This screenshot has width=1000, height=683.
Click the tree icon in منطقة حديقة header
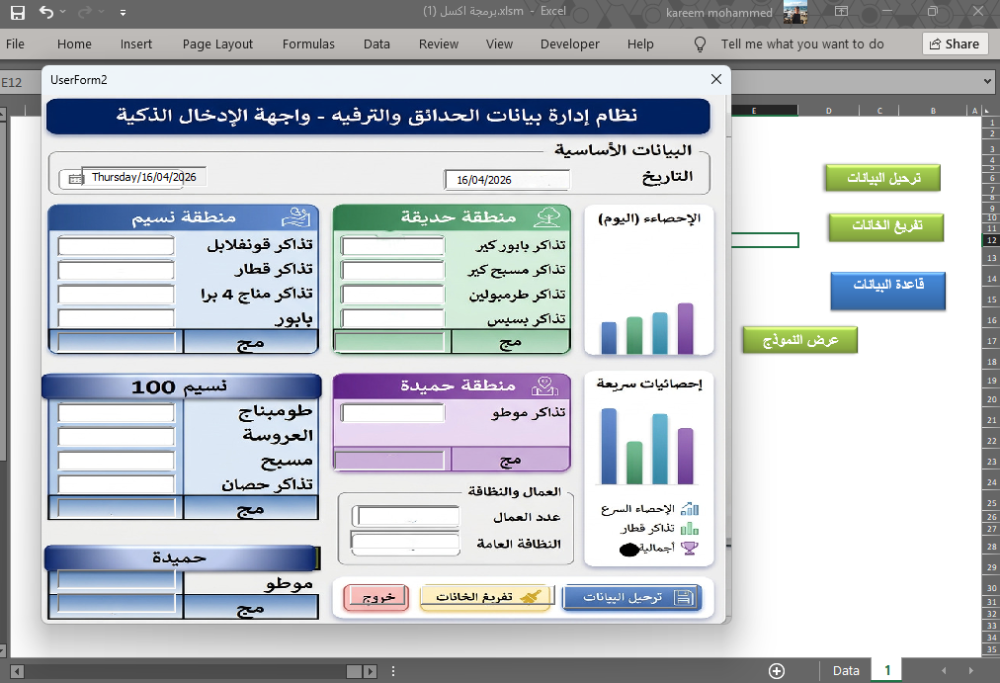tap(548, 216)
